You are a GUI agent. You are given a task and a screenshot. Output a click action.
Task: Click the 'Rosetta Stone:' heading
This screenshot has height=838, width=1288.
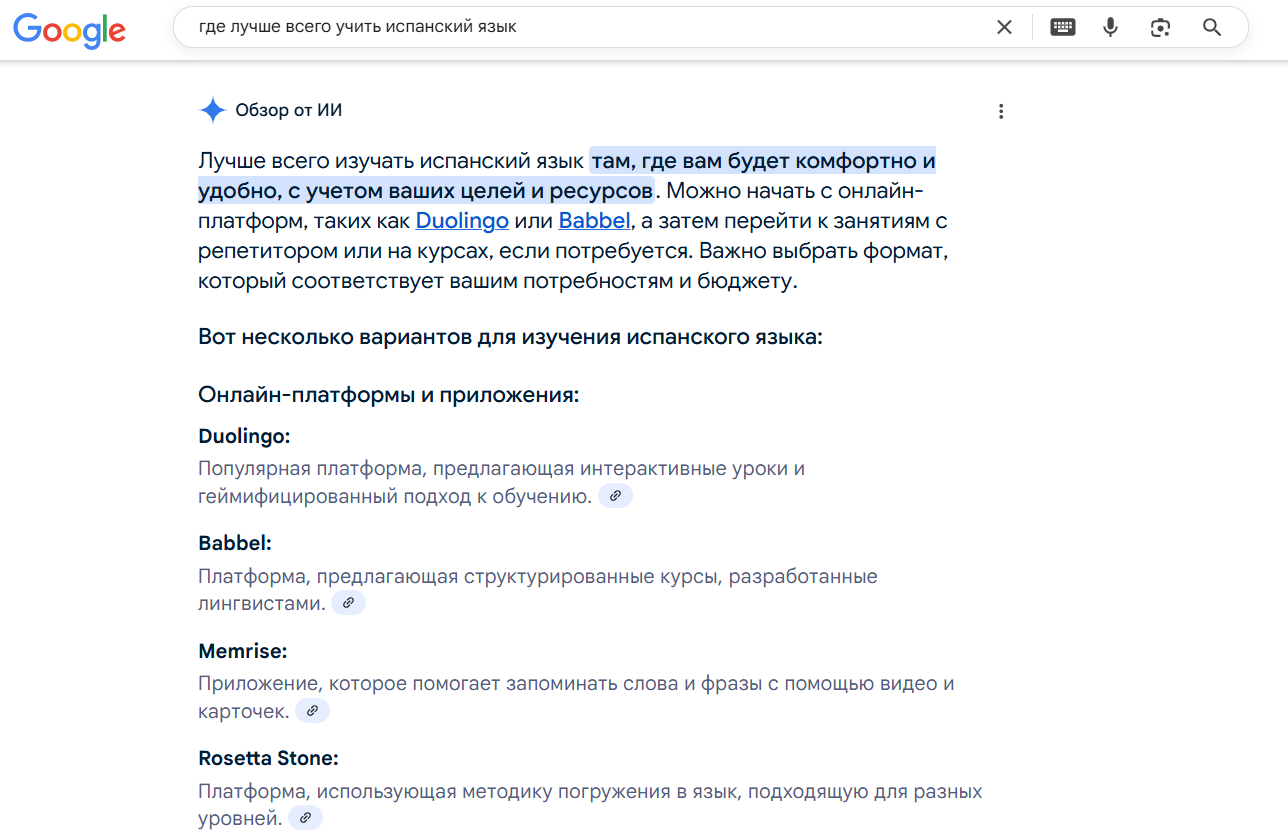pyautogui.click(x=268, y=758)
